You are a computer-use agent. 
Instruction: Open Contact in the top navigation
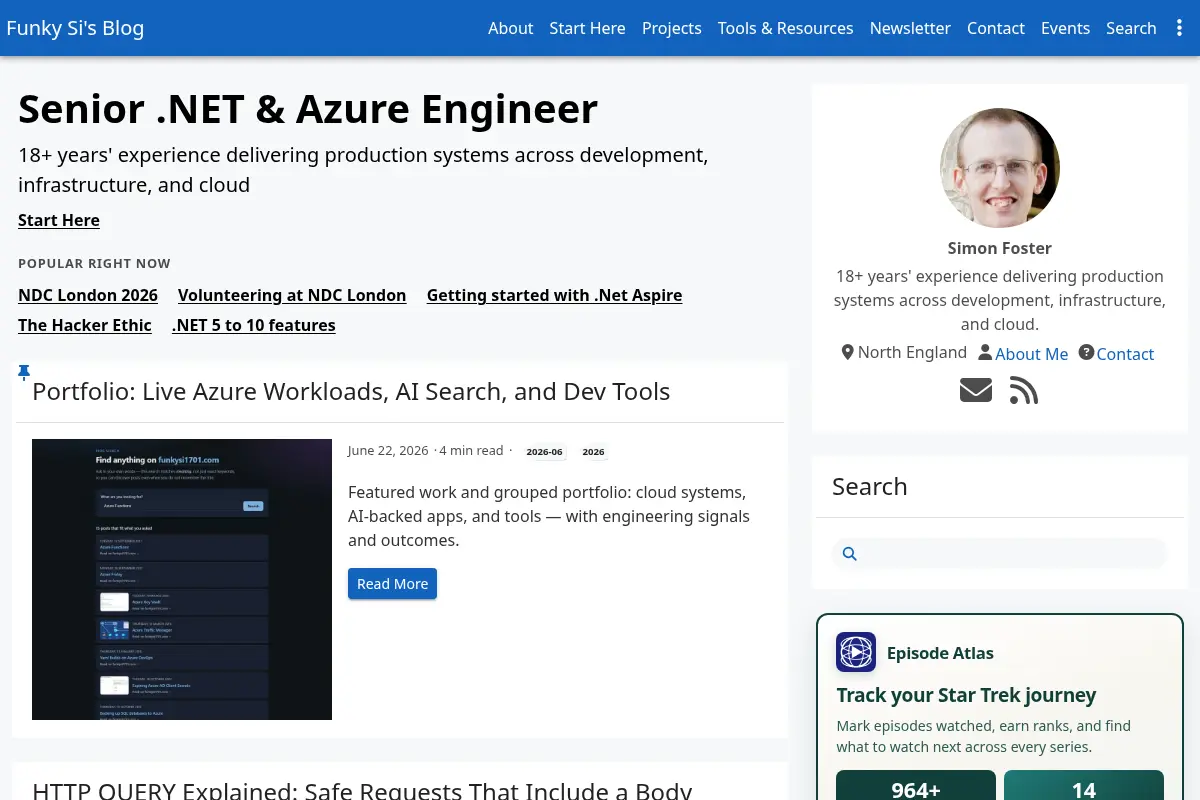tap(996, 28)
